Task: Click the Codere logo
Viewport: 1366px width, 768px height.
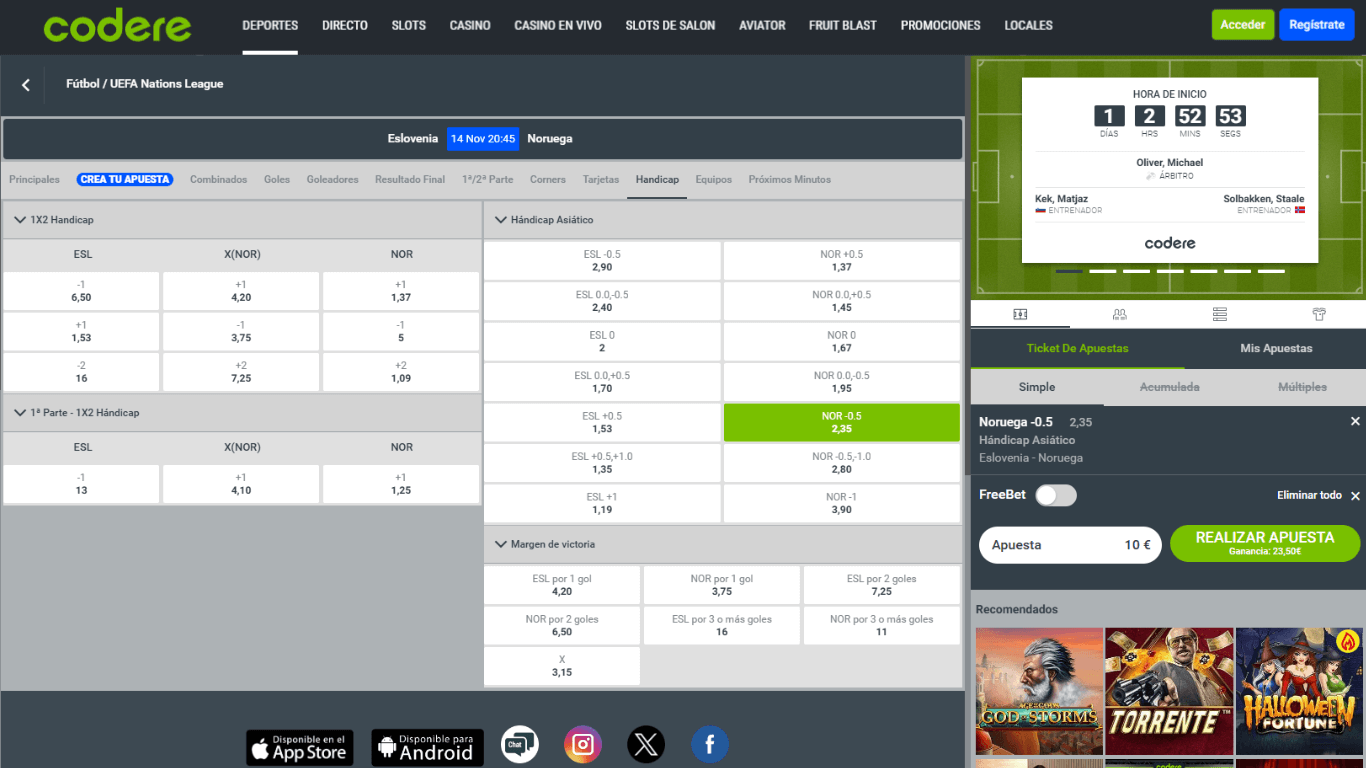Action: pyautogui.click(x=117, y=26)
